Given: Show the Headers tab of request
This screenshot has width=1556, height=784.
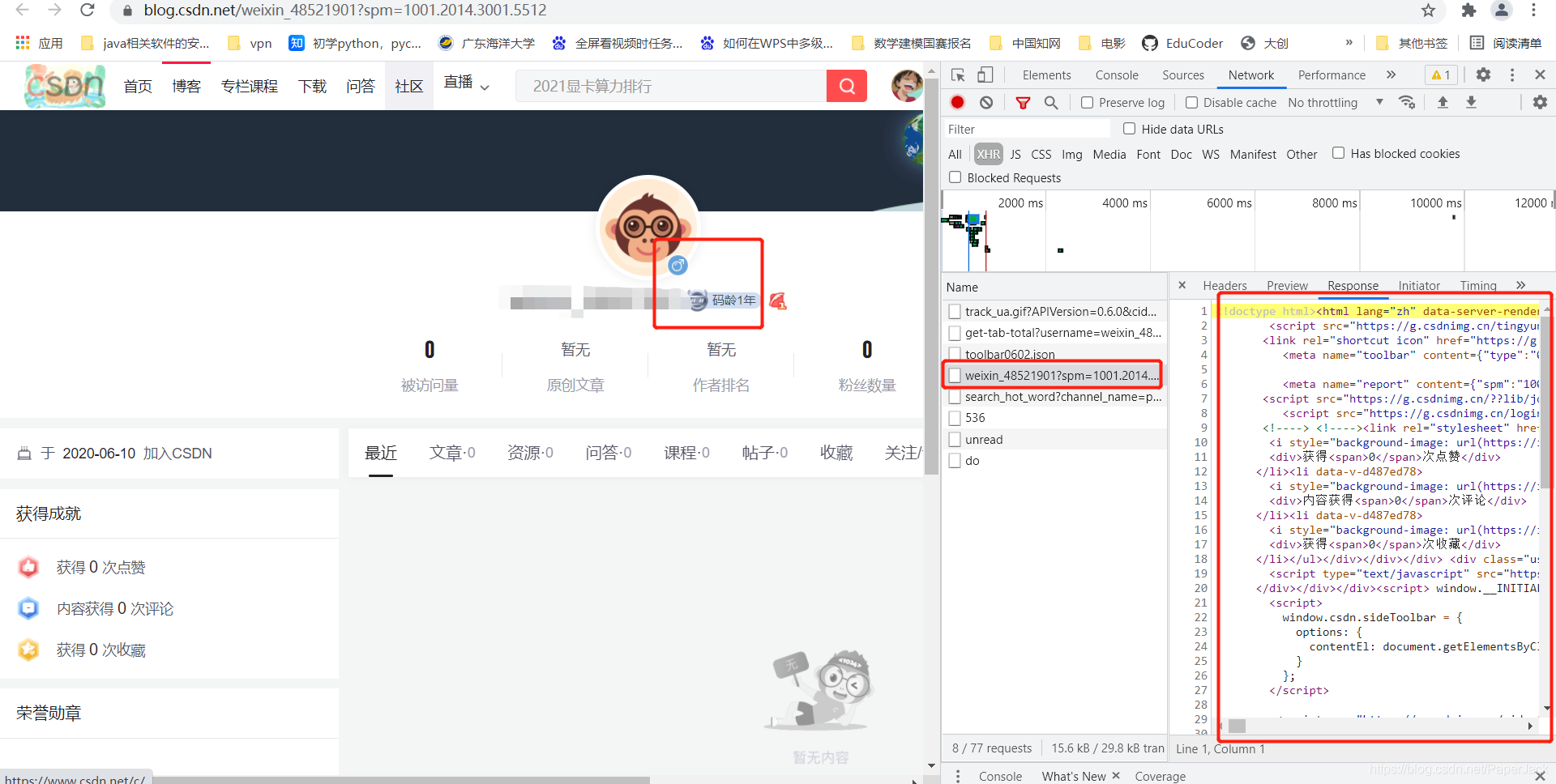Looking at the screenshot, I should pyautogui.click(x=1225, y=285).
